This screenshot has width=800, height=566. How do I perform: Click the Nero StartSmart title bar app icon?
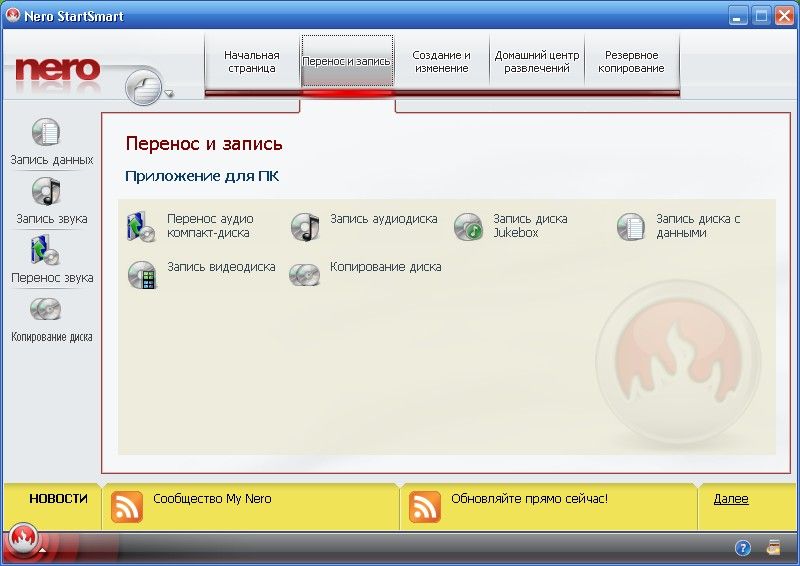(12, 15)
